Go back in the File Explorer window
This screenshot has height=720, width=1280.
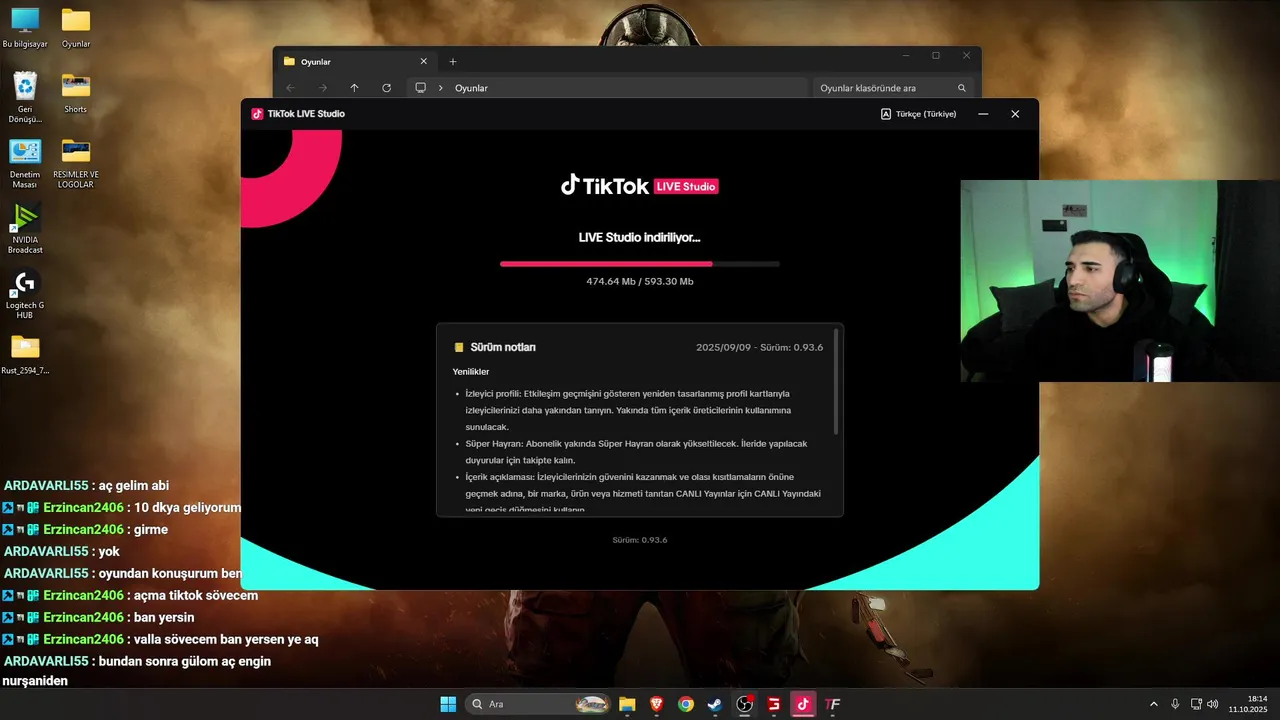pos(290,88)
